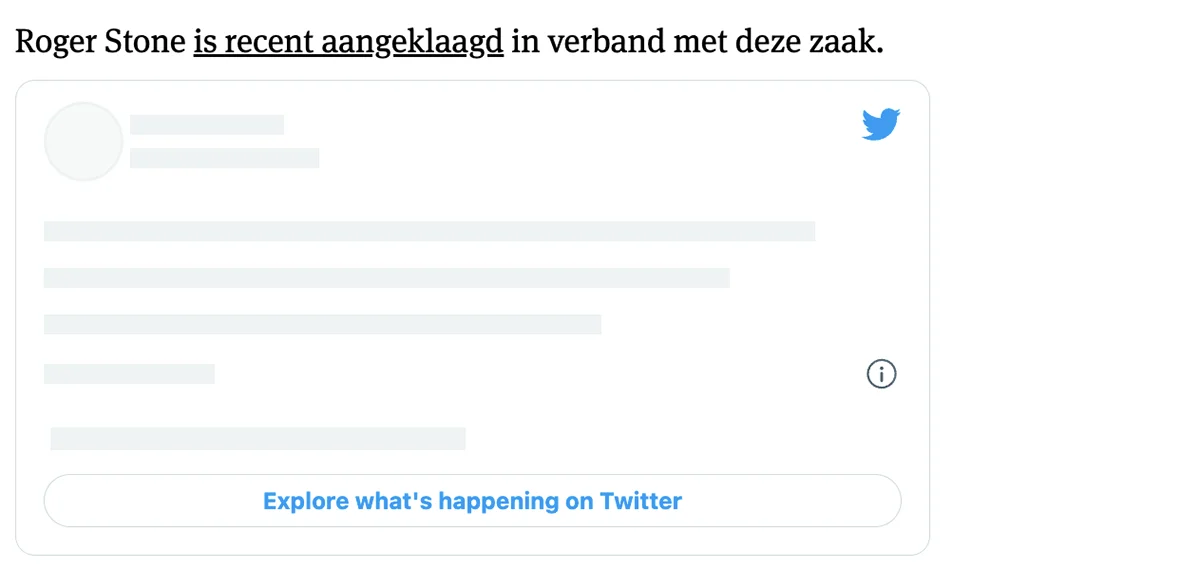Select the first tweet text placeholder line
Image resolution: width=1200 pixels, height=588 pixels.
[429, 231]
